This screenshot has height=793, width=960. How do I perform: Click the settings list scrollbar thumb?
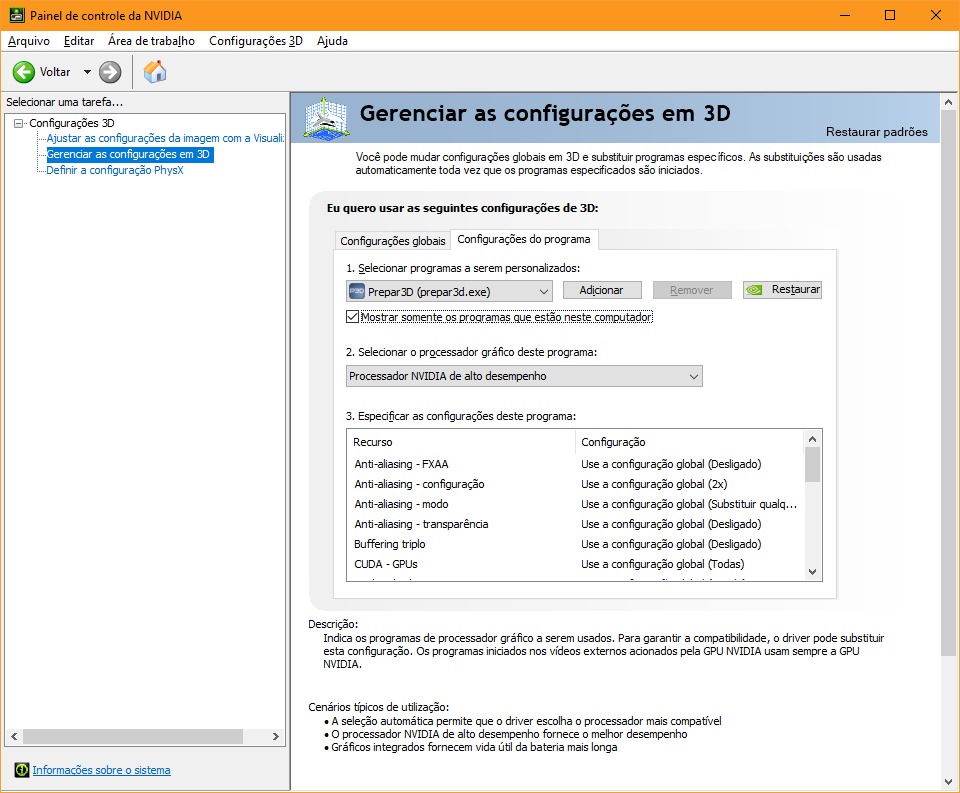pos(812,465)
